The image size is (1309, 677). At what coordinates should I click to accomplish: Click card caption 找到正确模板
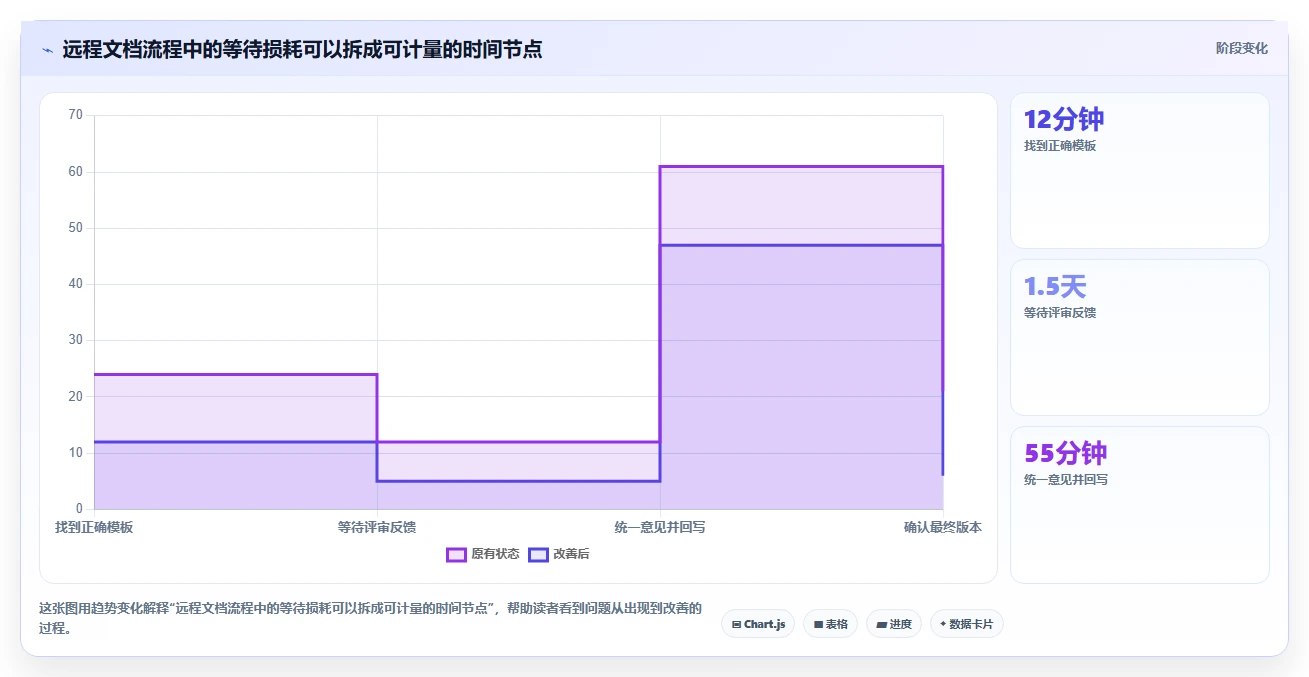pyautogui.click(x=1060, y=146)
